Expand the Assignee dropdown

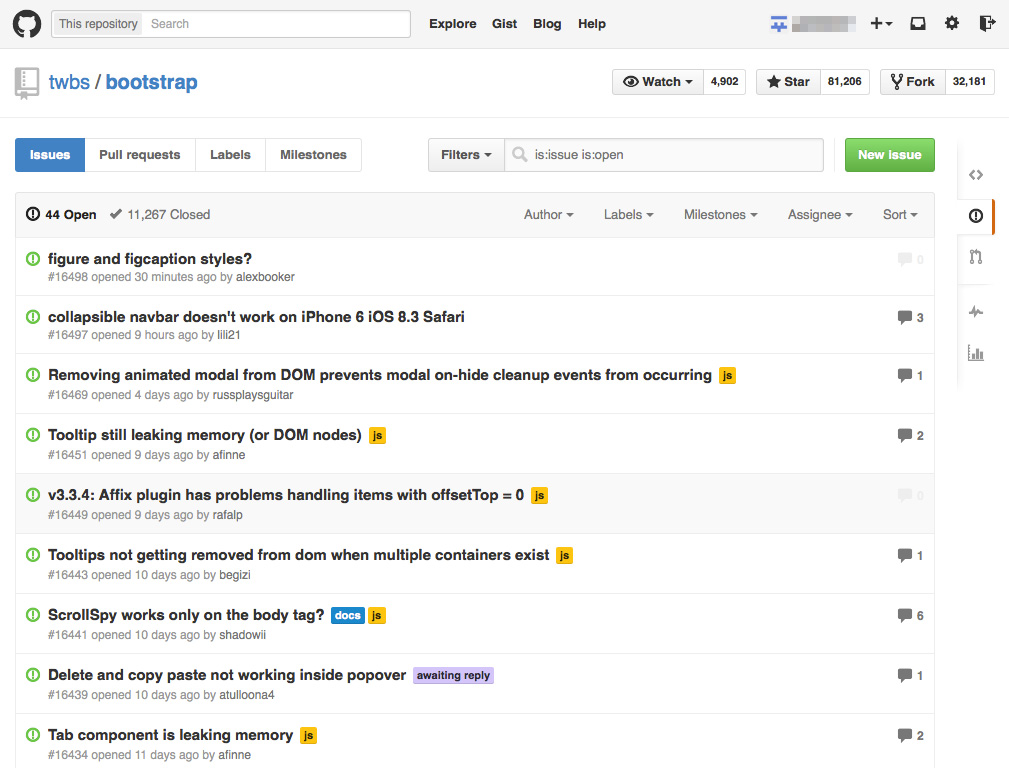click(819, 214)
